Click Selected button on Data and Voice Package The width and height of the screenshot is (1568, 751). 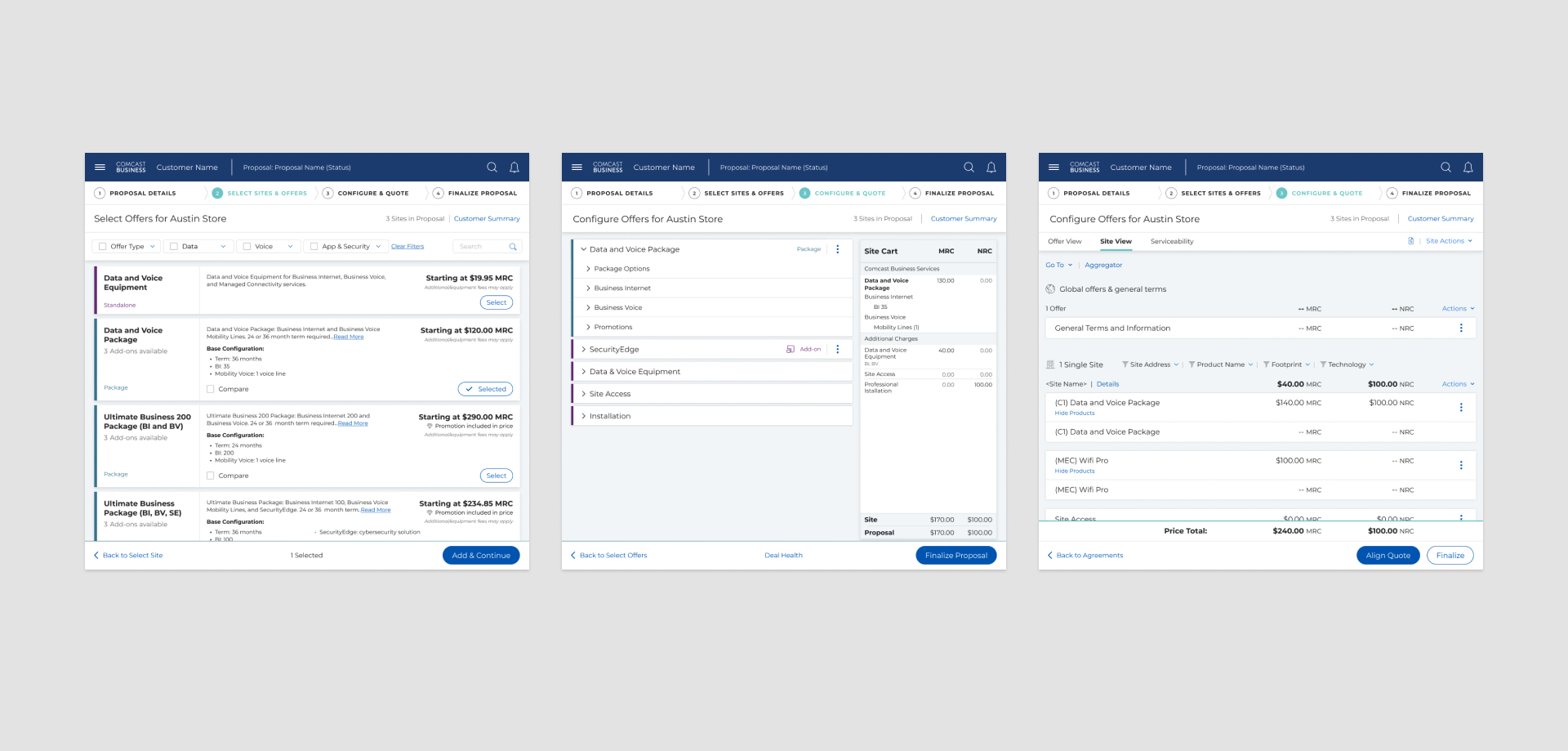(485, 389)
